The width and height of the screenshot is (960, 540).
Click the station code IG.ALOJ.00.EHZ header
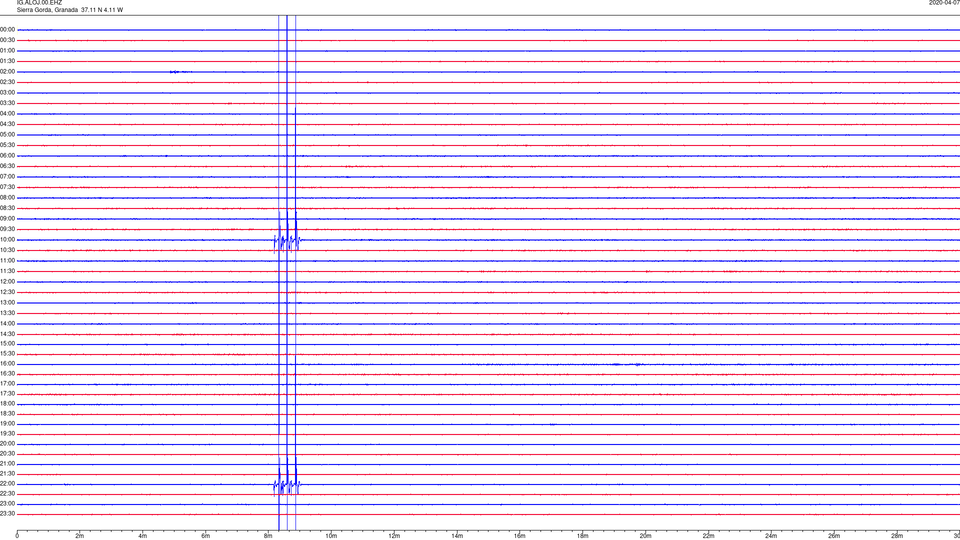[x=39, y=3]
